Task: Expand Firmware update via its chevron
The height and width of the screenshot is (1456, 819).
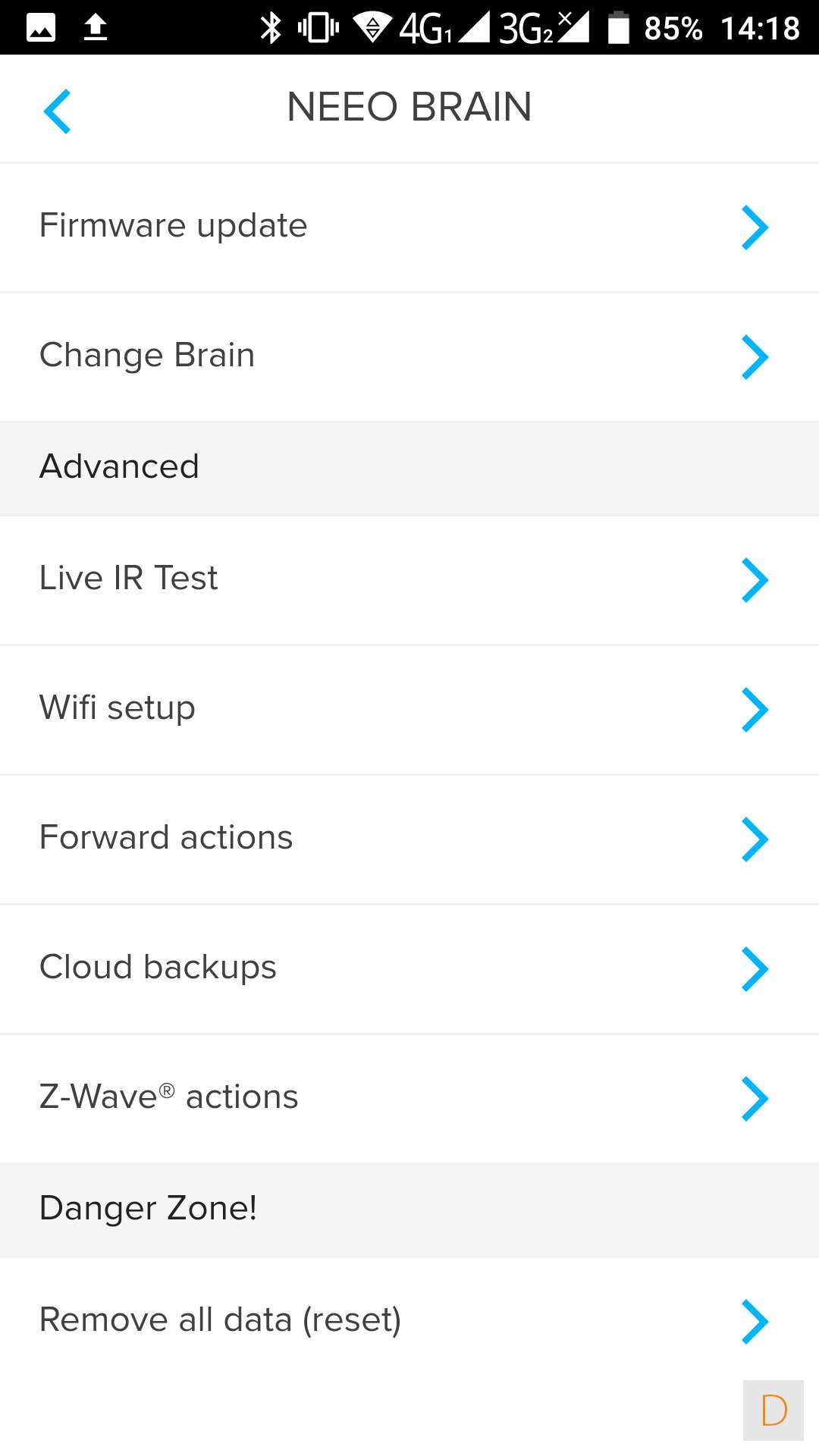Action: coord(755,227)
